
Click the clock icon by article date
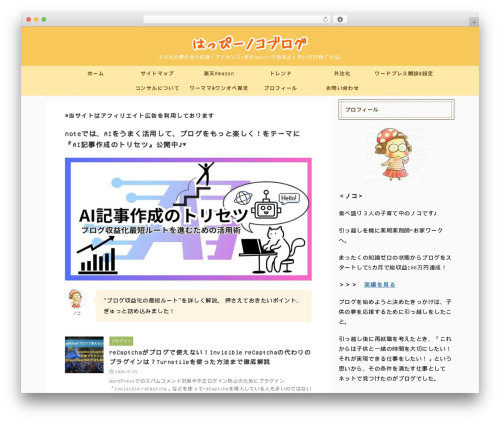[111, 371]
